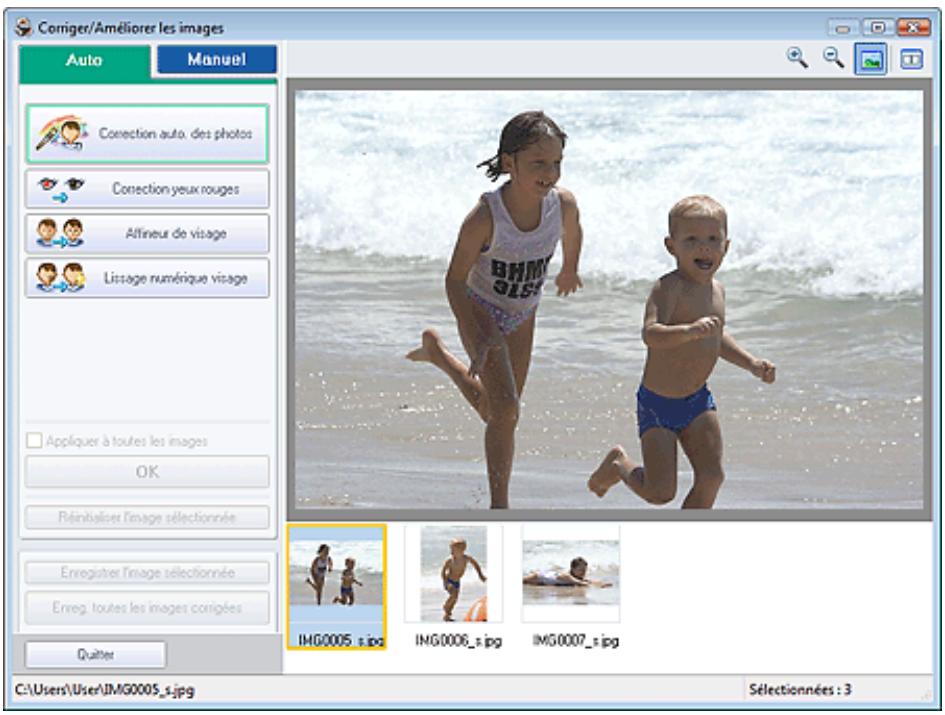Select Correction auto. des photos
This screenshot has width=945, height=715.
point(147,133)
